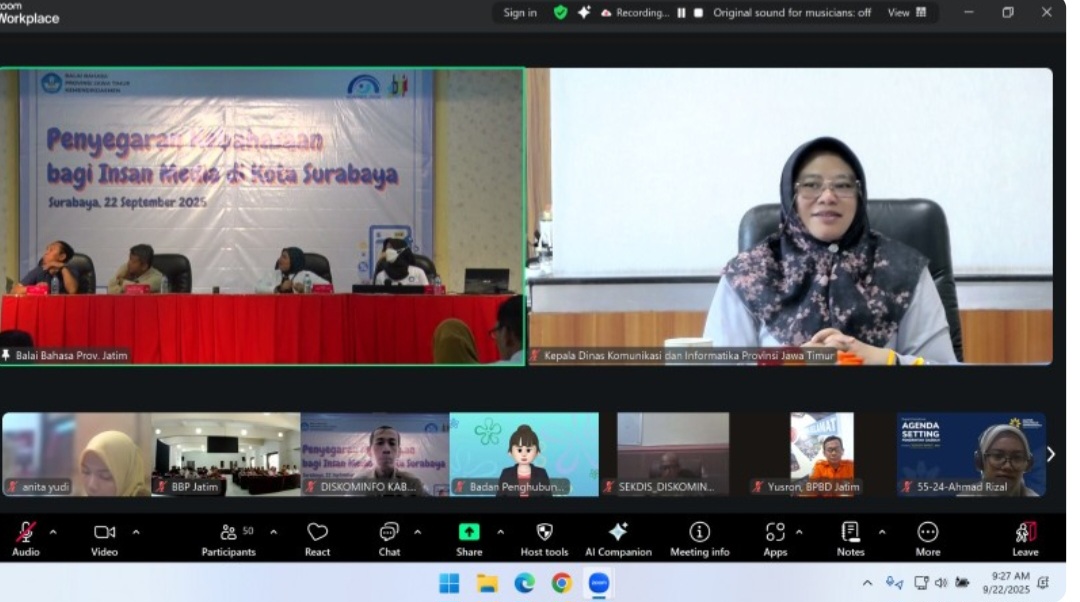Screen dimensions: 1080x602
Task: Expand the Audio options arrow
Action: tap(53, 532)
